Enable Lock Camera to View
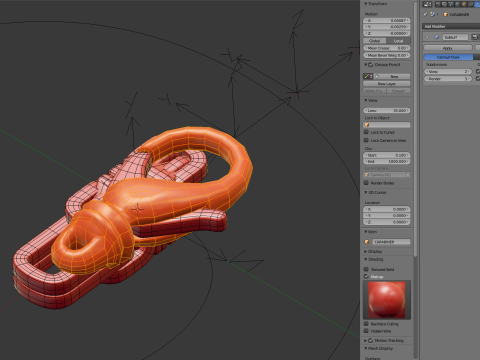Viewport: 480px width, 360px height. (x=366, y=140)
